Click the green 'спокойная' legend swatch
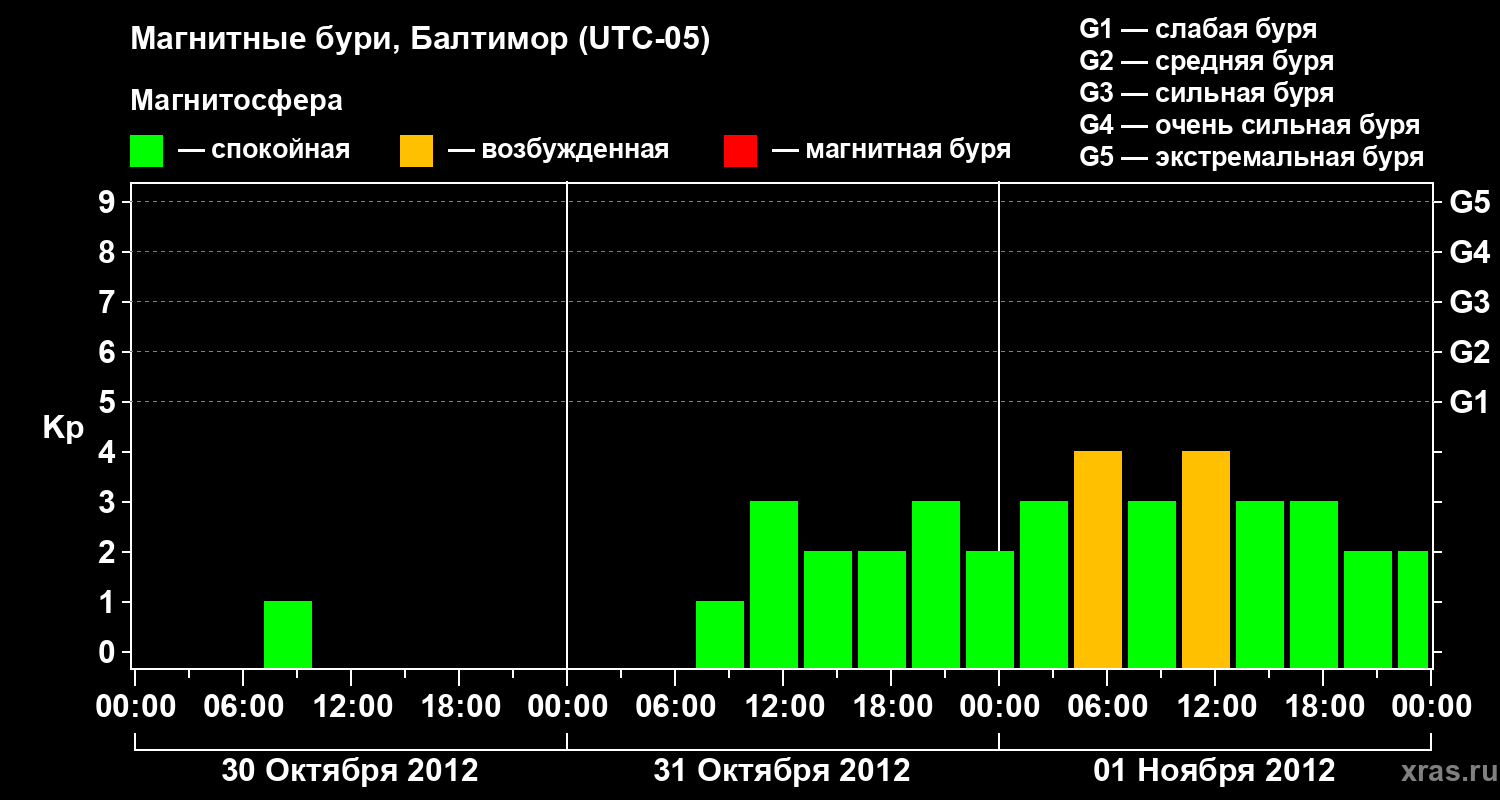This screenshot has width=1500, height=800. [147, 150]
